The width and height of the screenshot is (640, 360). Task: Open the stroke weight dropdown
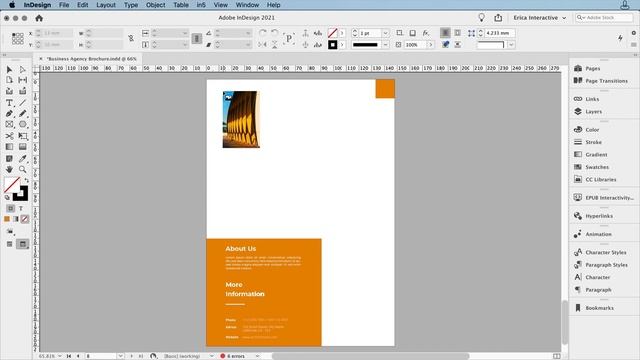(385, 33)
